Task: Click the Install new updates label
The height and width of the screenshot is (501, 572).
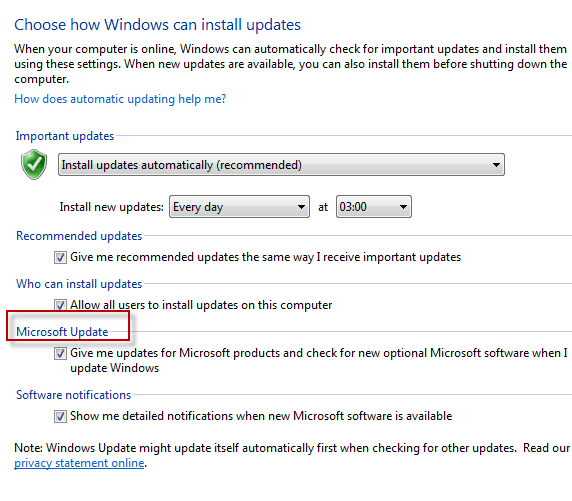Action: pos(112,207)
